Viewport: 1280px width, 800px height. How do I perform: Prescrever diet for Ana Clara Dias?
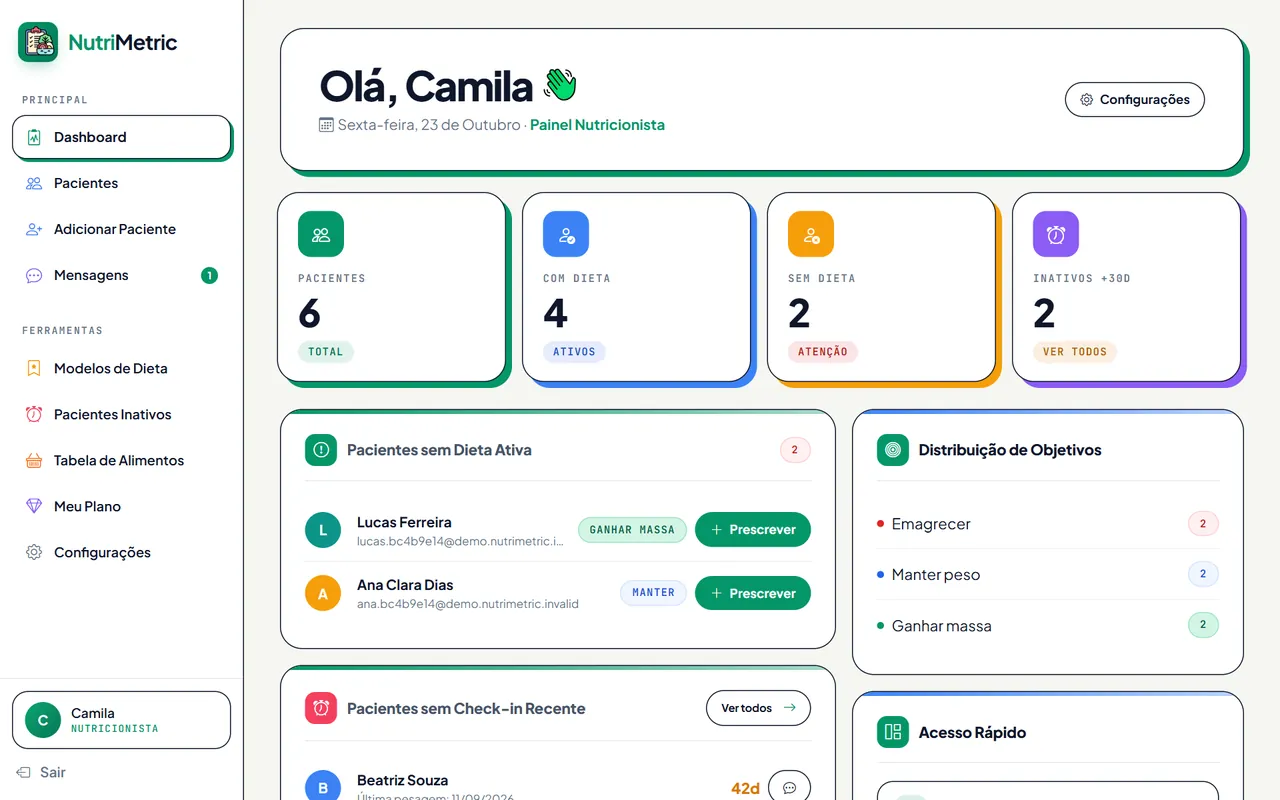(753, 593)
